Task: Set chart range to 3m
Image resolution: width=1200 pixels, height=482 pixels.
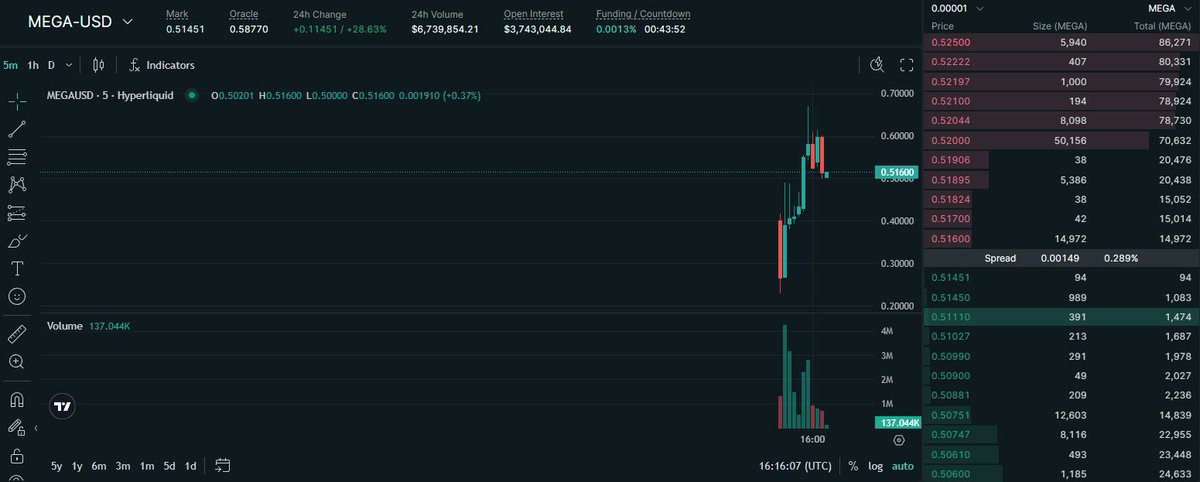Action: [123, 466]
